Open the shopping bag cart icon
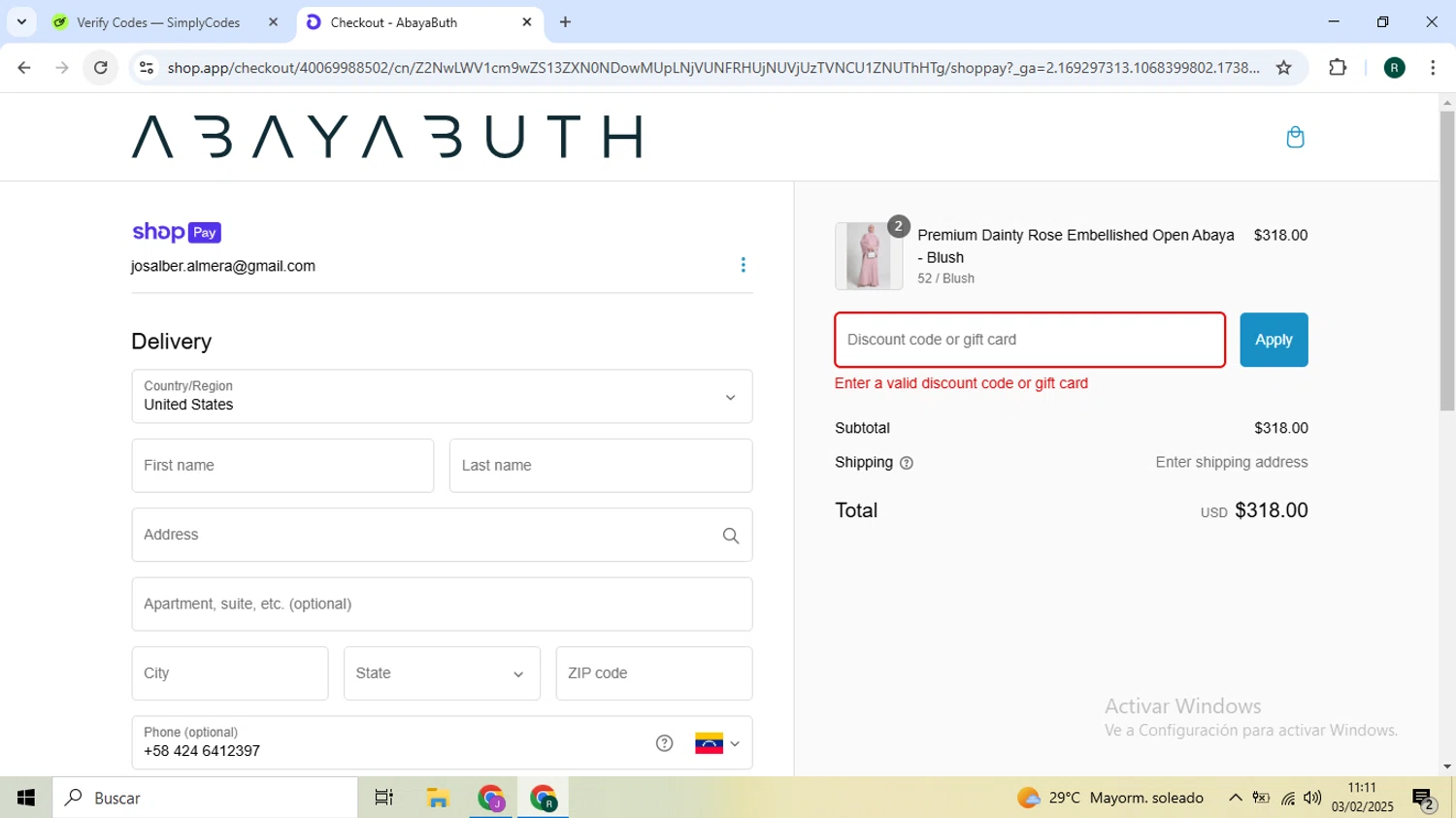This screenshot has height=818, width=1456. pos(1295,137)
